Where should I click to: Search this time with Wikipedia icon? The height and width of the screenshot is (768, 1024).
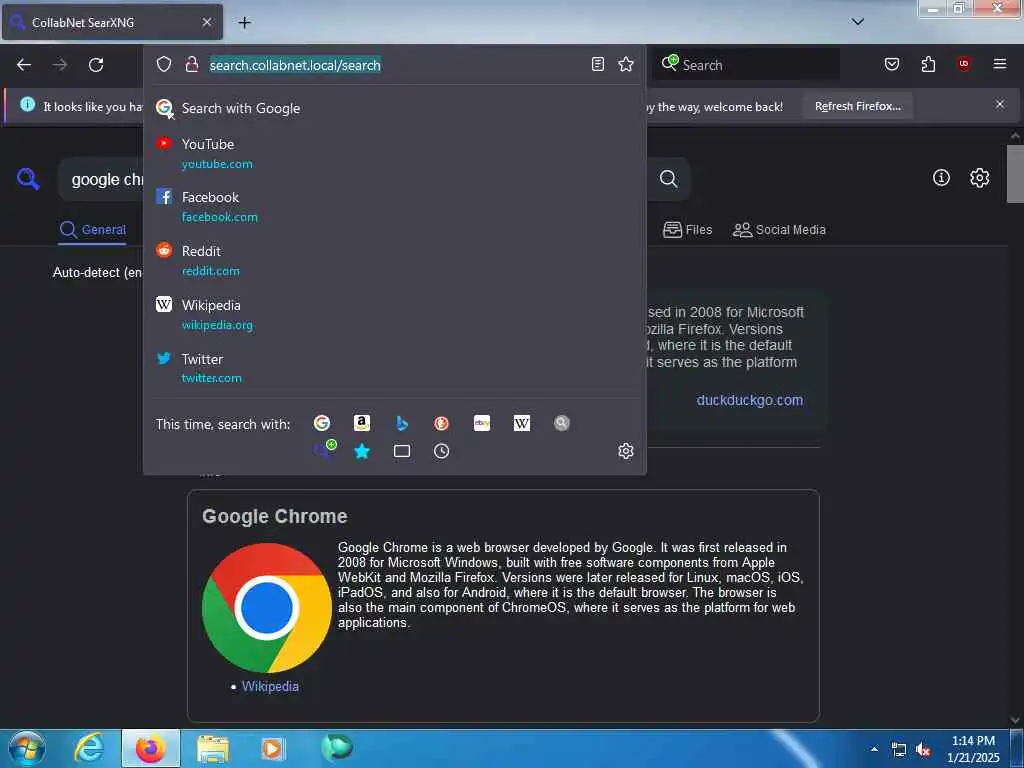coord(522,423)
